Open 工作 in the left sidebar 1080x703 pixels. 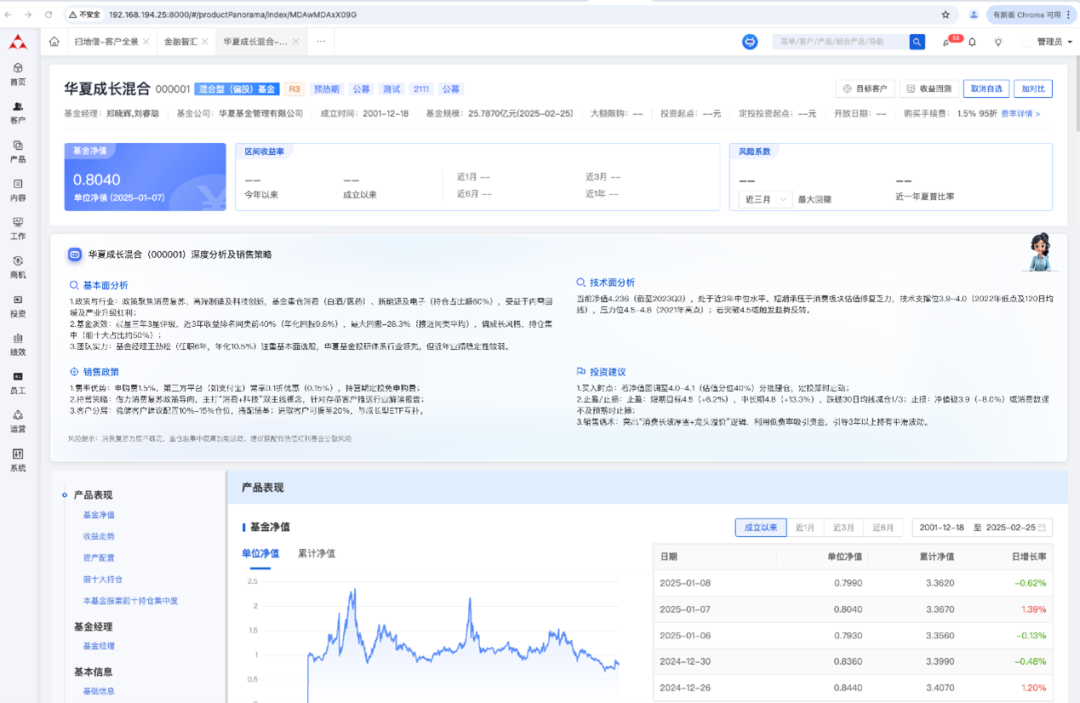click(18, 229)
